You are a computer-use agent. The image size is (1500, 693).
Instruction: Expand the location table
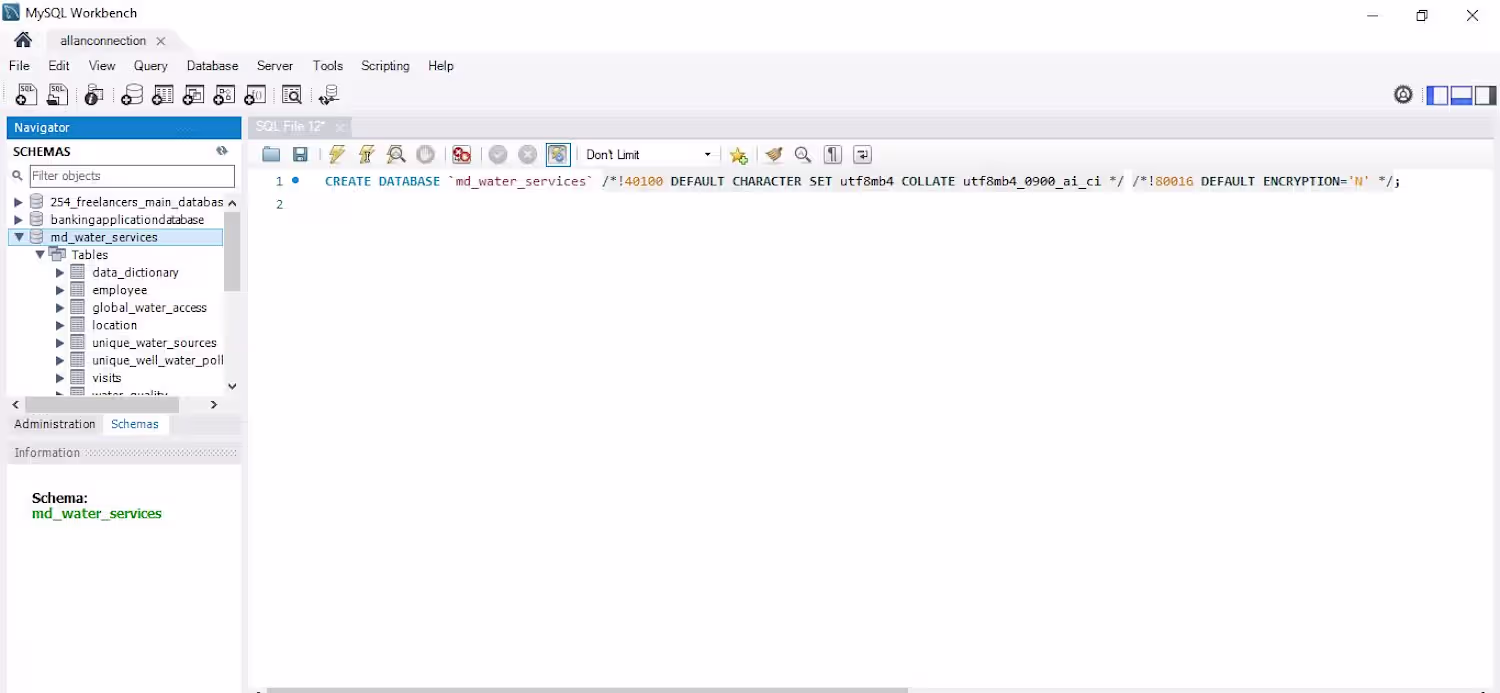[x=60, y=325]
